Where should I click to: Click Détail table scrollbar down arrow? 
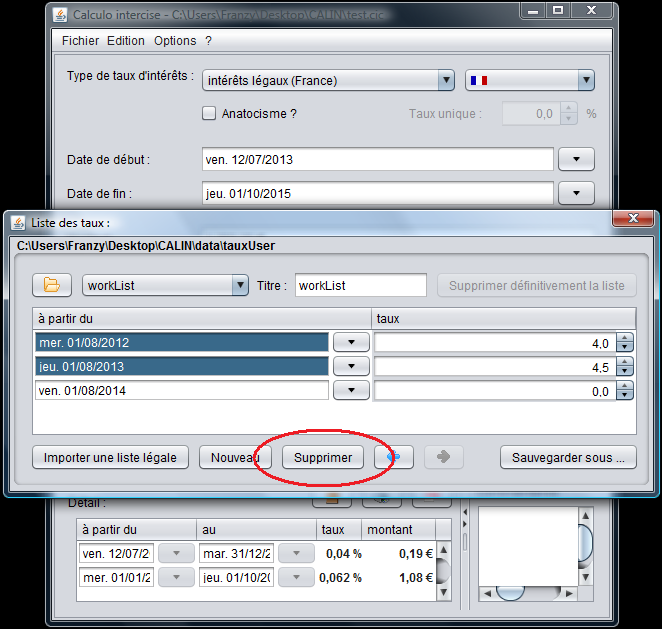point(443,592)
